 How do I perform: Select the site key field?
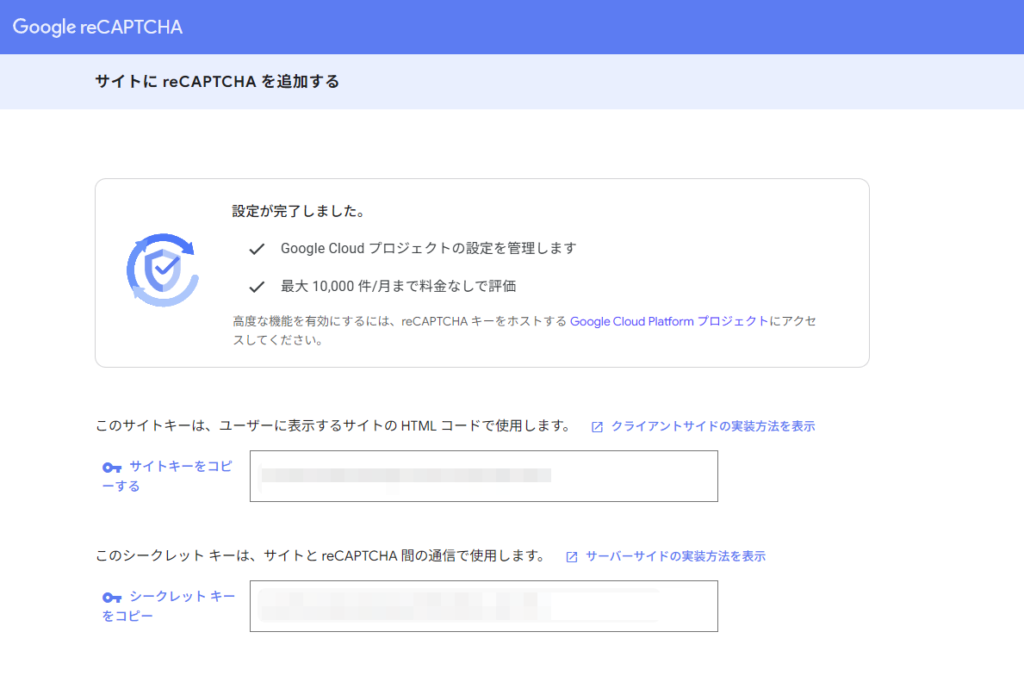pyautogui.click(x=484, y=476)
